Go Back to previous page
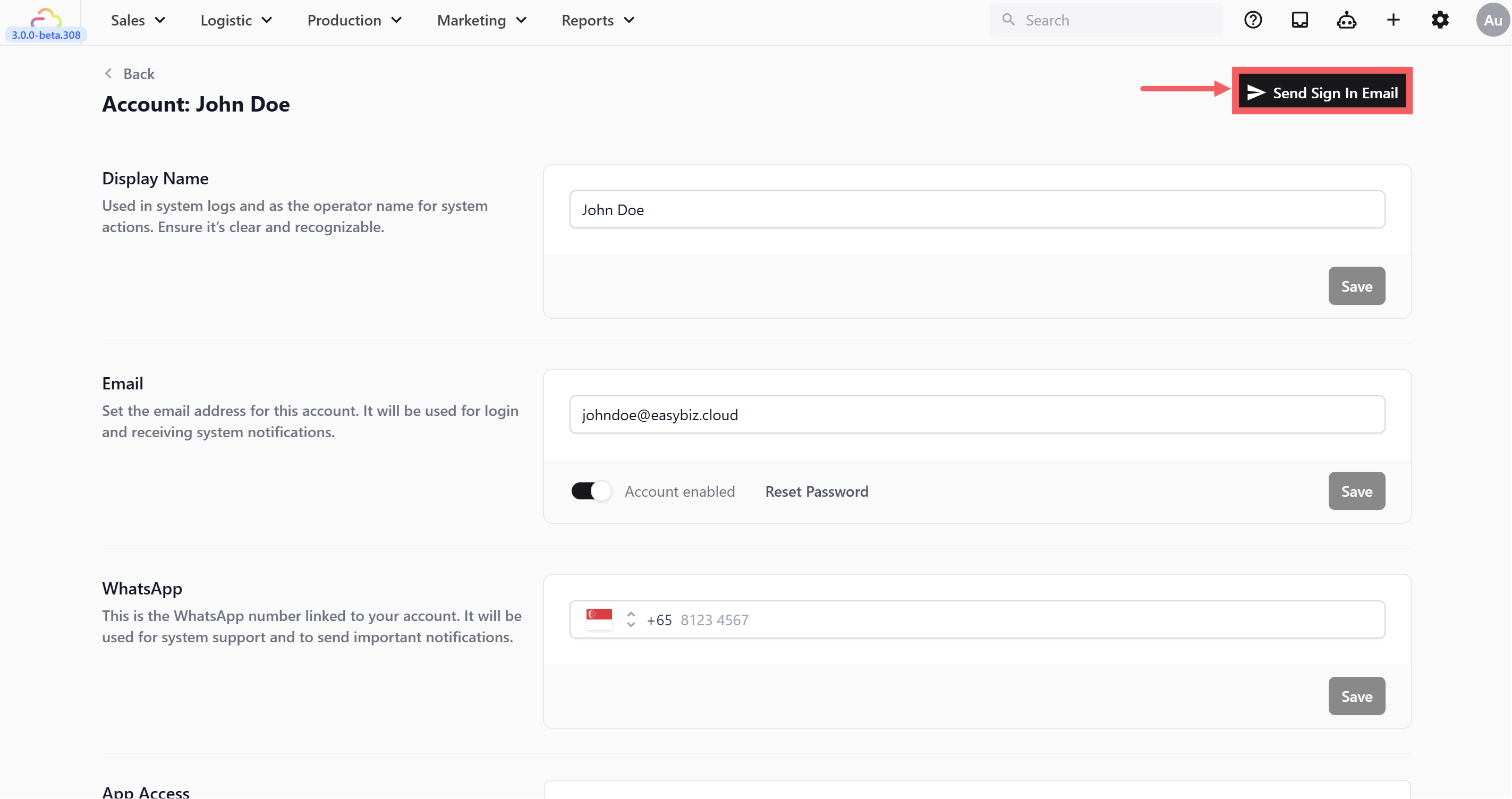The width and height of the screenshot is (1512, 799). pos(130,74)
